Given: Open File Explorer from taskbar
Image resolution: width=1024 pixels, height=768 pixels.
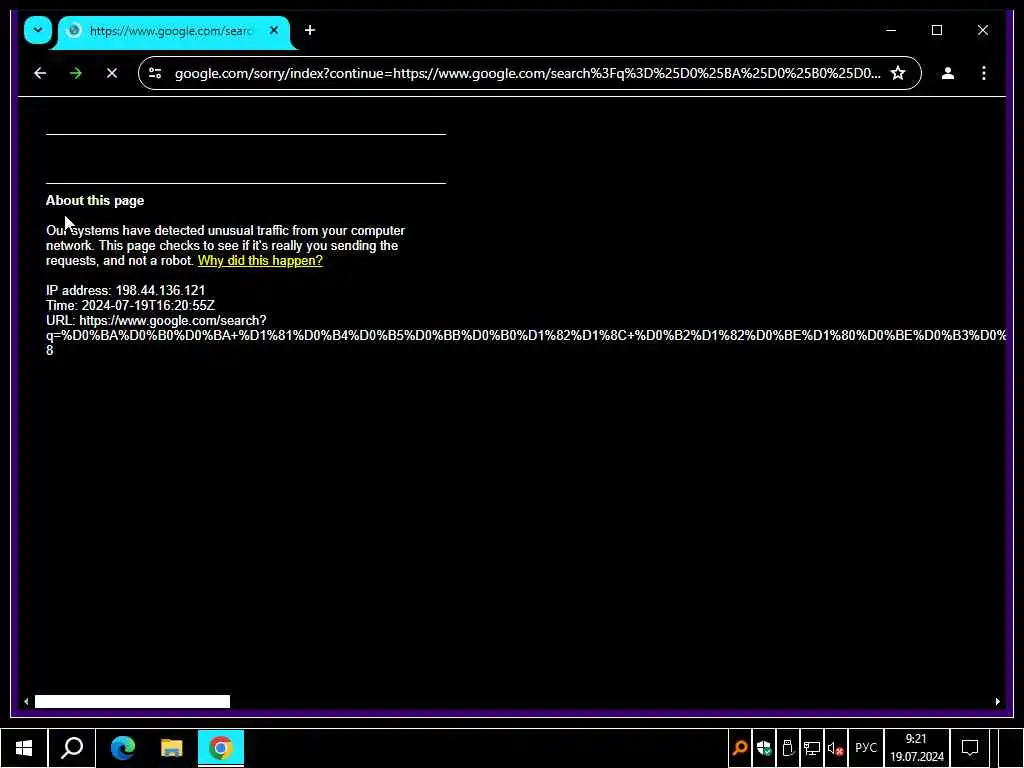Looking at the screenshot, I should pos(171,748).
